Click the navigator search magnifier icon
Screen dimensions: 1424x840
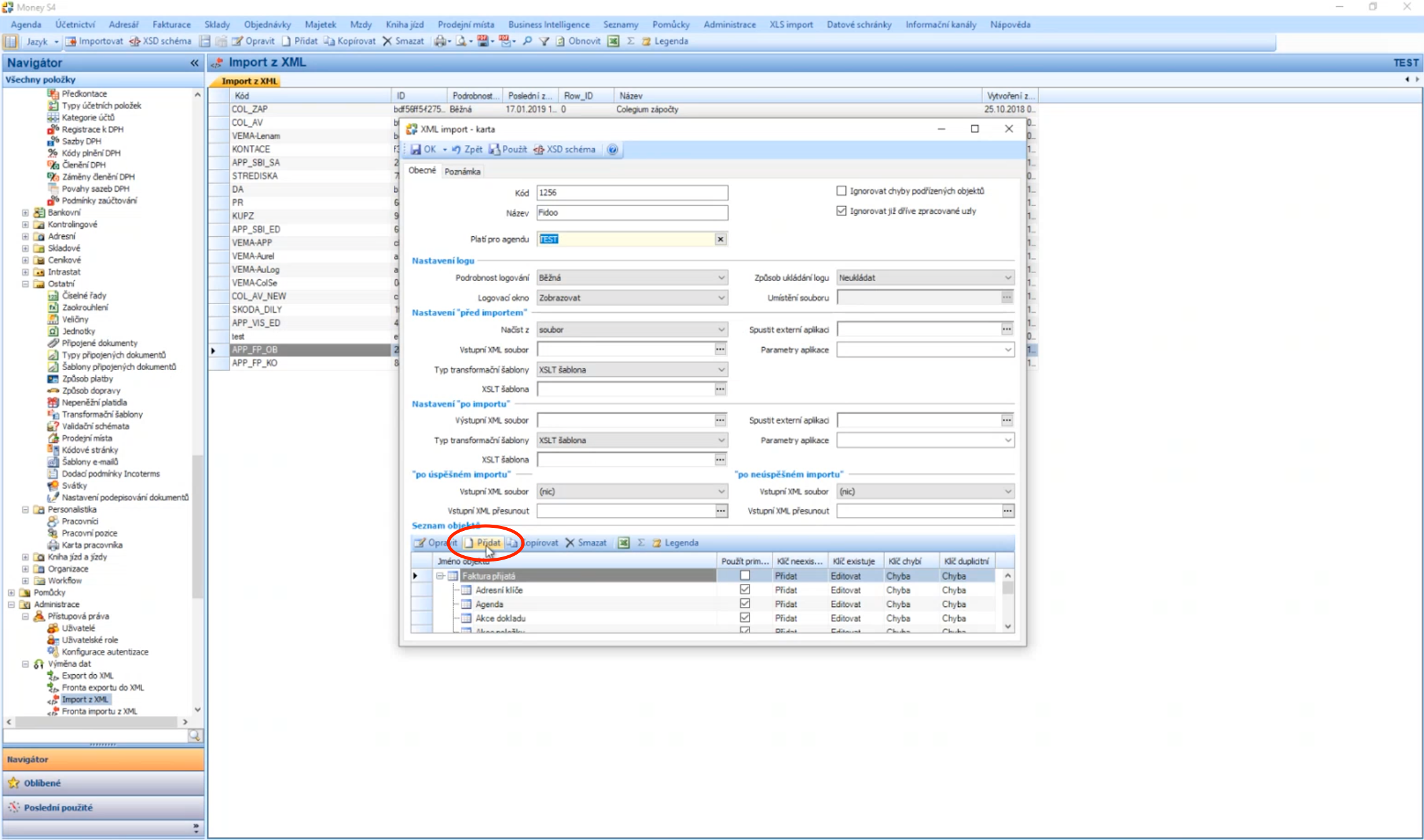pyautogui.click(x=195, y=735)
